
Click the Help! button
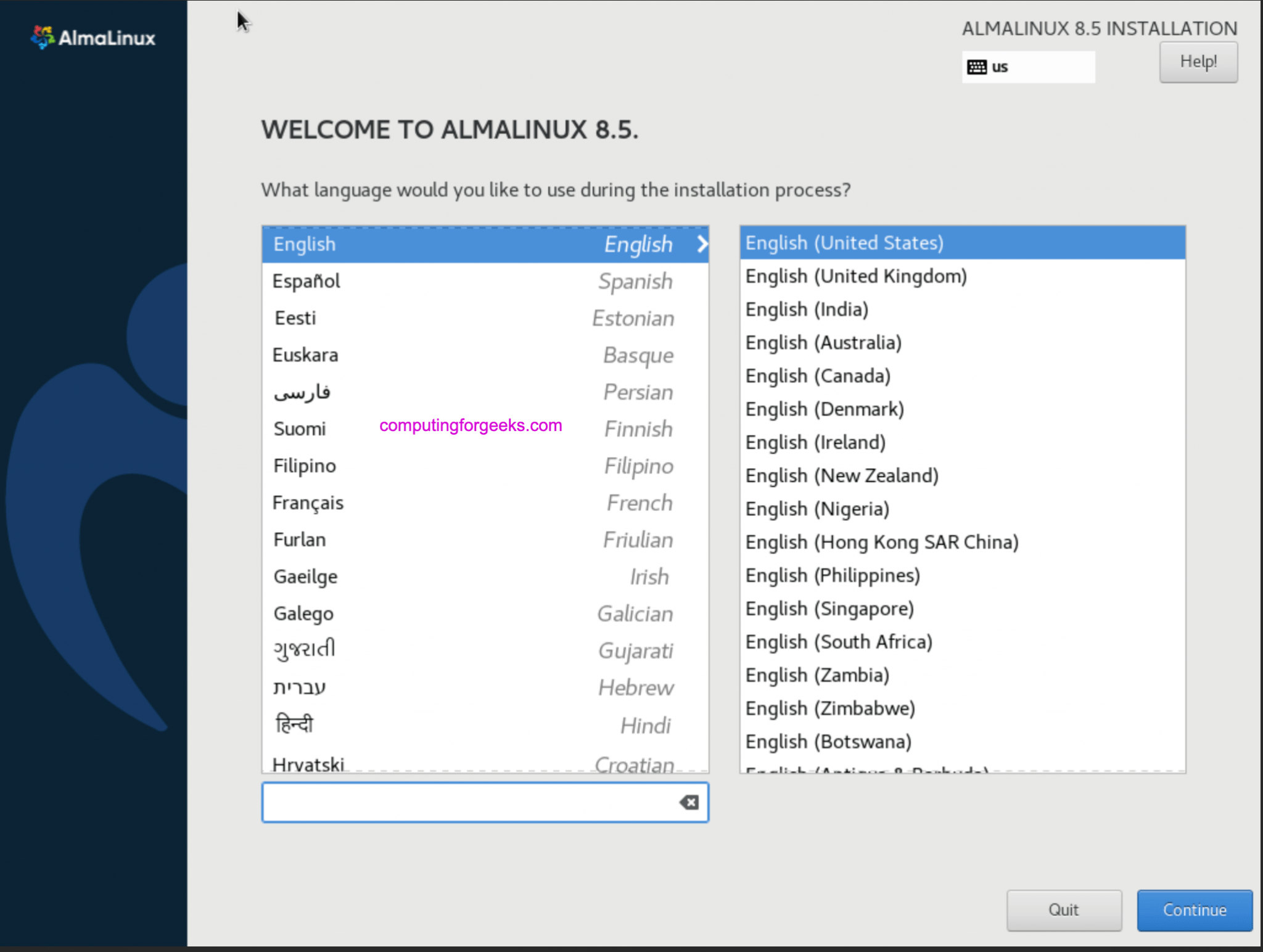(1198, 61)
